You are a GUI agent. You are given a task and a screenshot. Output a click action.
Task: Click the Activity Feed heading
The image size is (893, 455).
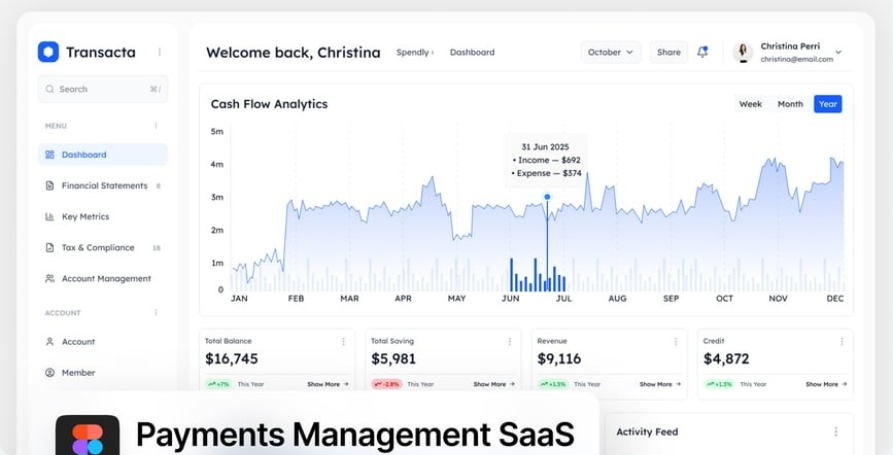(x=647, y=432)
